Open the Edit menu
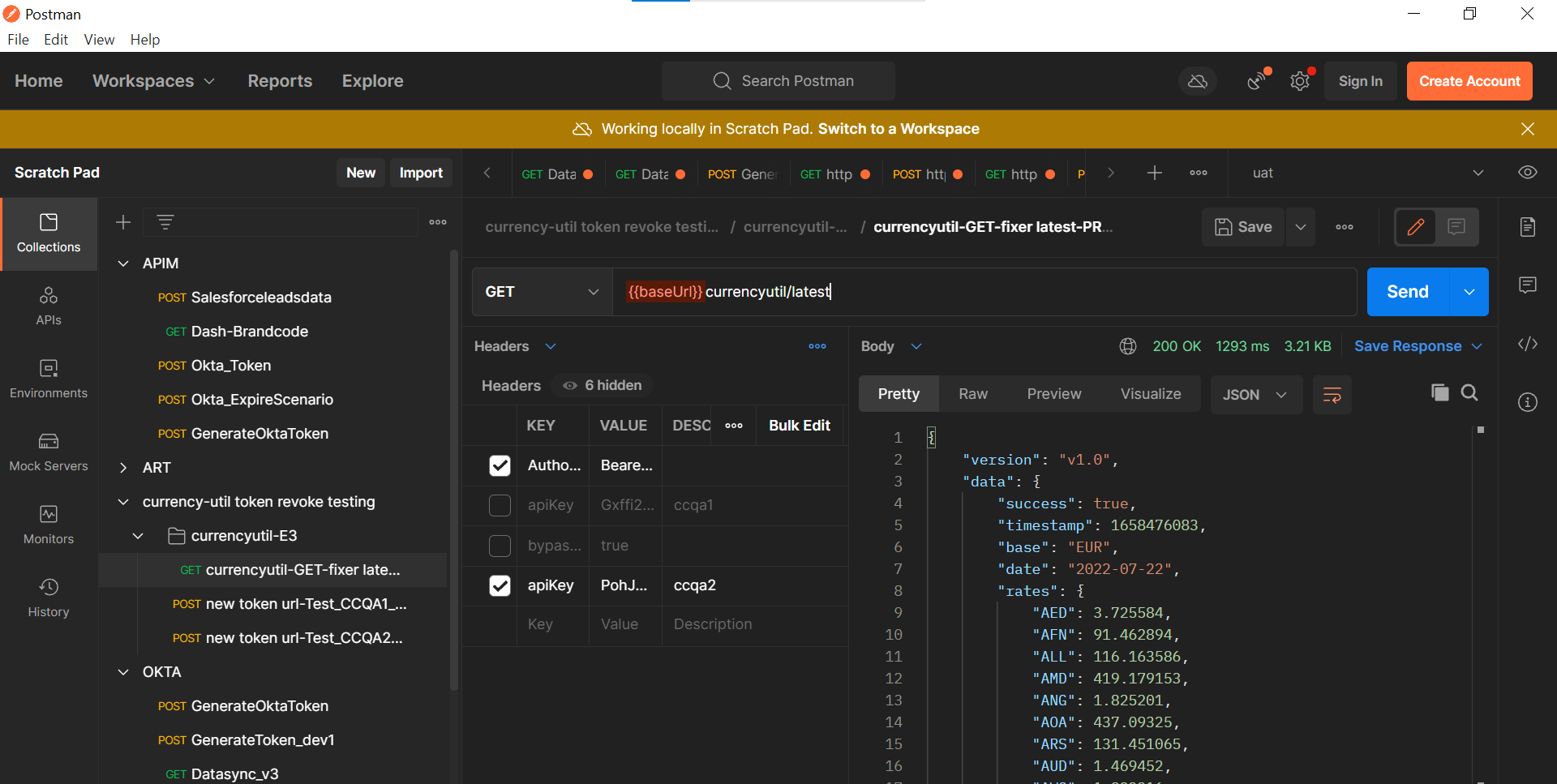The height and width of the screenshot is (784, 1557). click(x=56, y=40)
